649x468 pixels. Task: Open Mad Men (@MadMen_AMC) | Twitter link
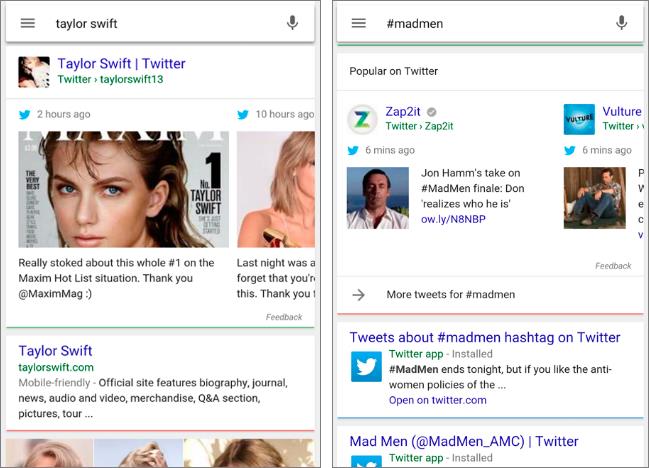pyautogui.click(x=464, y=441)
